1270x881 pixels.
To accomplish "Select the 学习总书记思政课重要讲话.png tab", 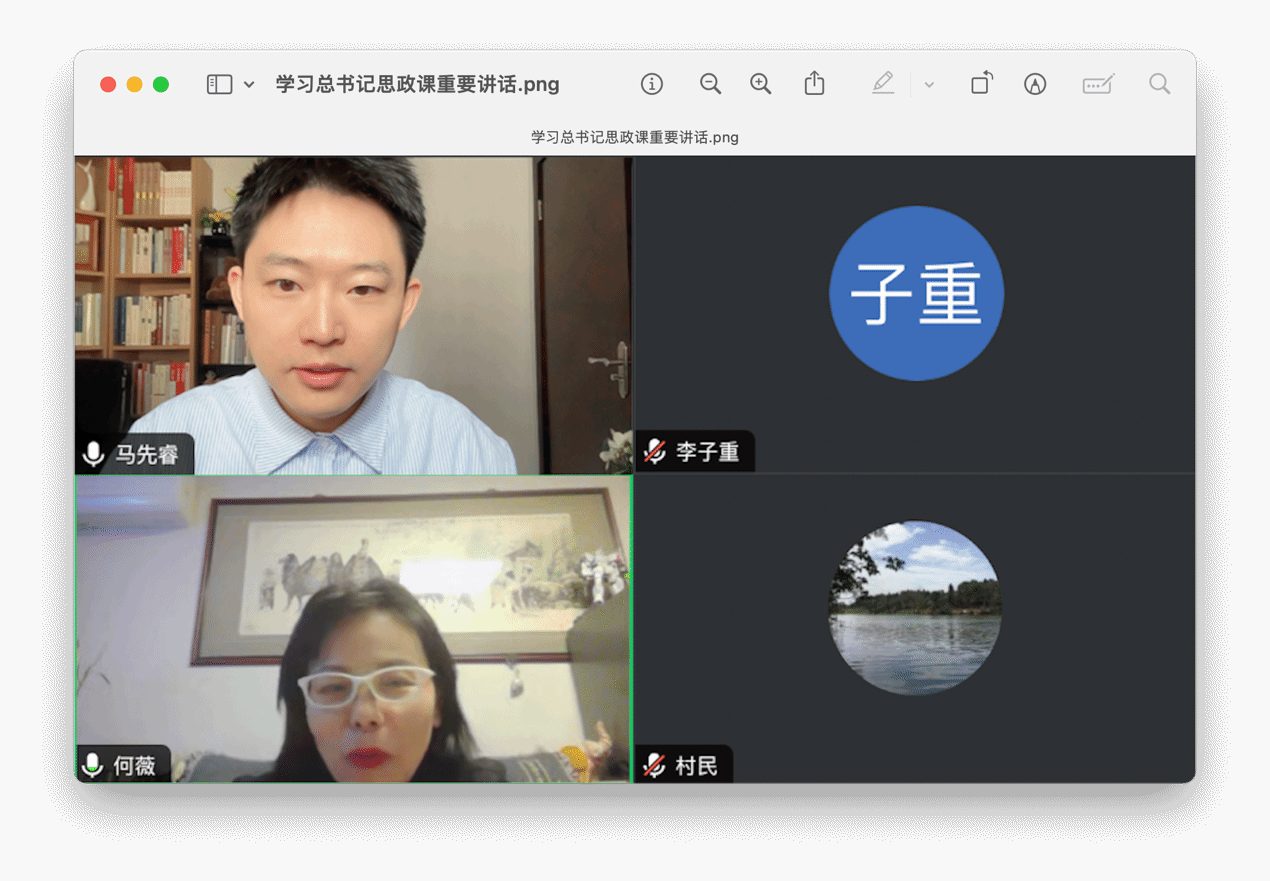I will coord(635,137).
